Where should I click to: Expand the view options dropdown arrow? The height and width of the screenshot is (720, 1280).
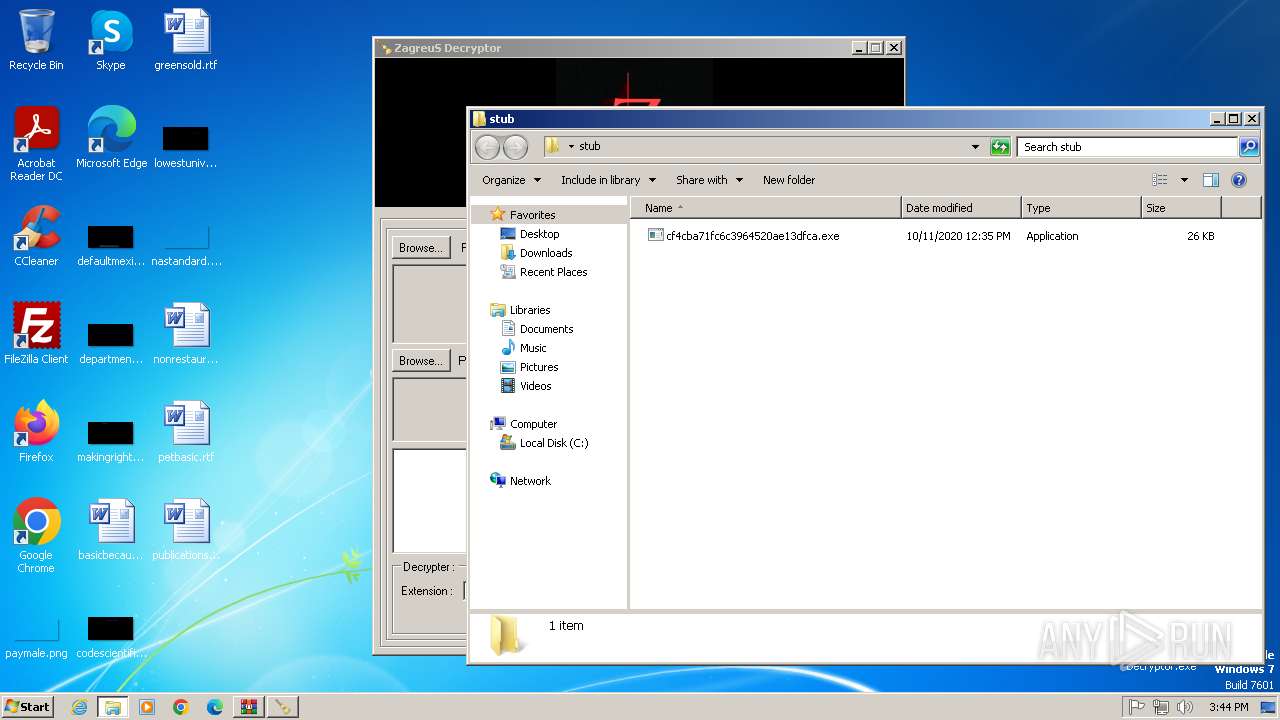click(x=1184, y=180)
